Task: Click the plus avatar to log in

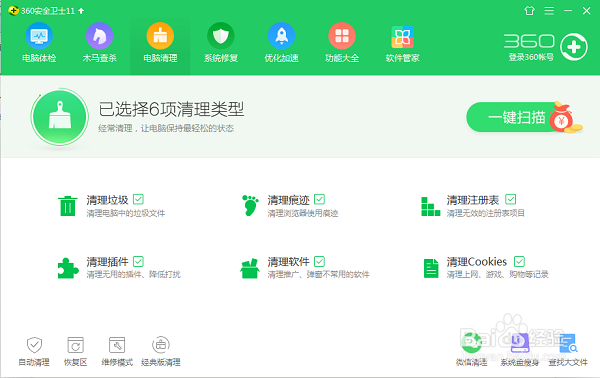Action: click(x=574, y=47)
